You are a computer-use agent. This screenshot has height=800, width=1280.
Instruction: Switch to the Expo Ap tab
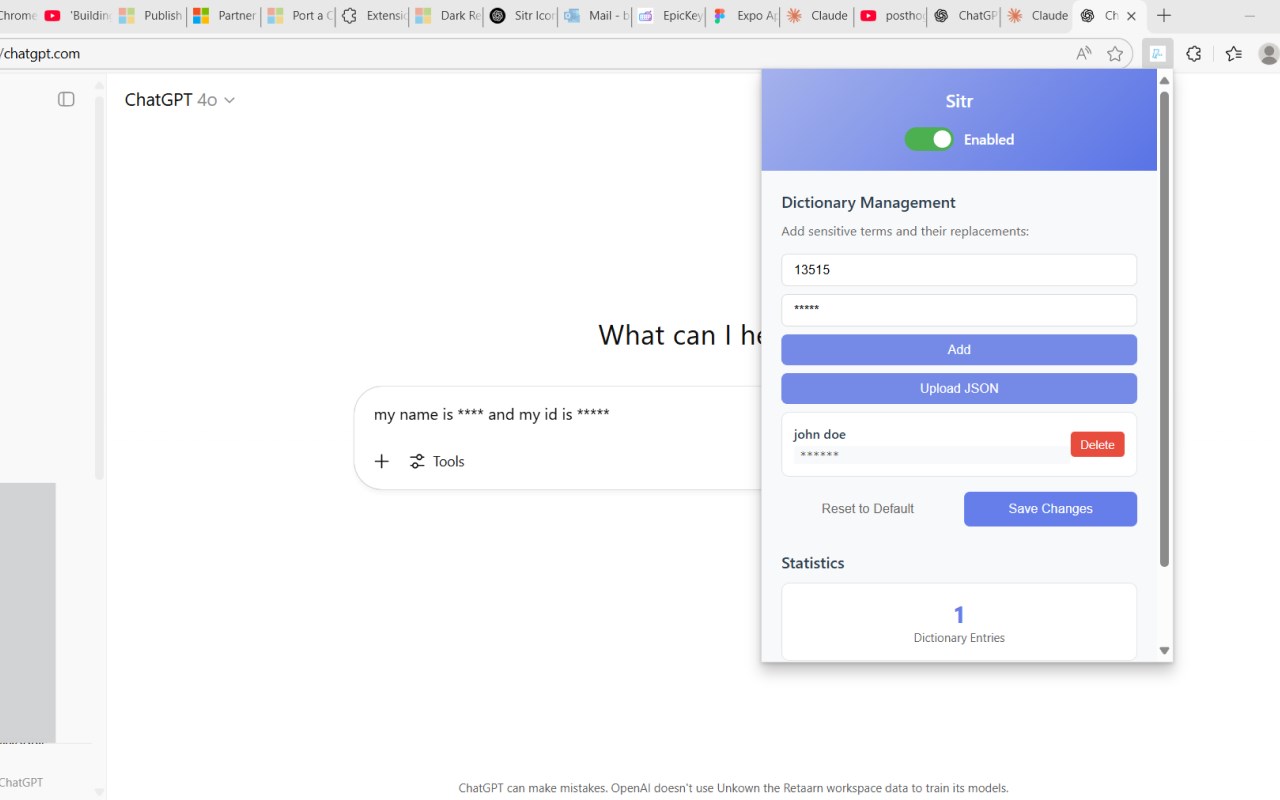pyautogui.click(x=744, y=16)
